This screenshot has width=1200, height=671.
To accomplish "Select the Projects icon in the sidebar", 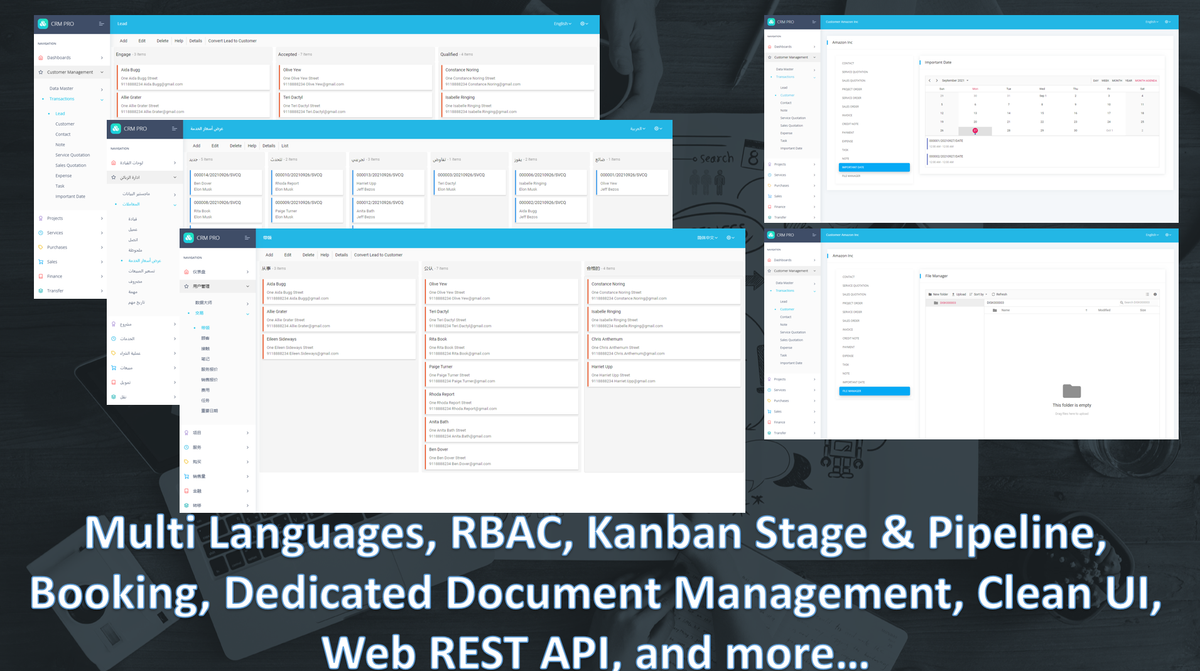I will pyautogui.click(x=39, y=218).
